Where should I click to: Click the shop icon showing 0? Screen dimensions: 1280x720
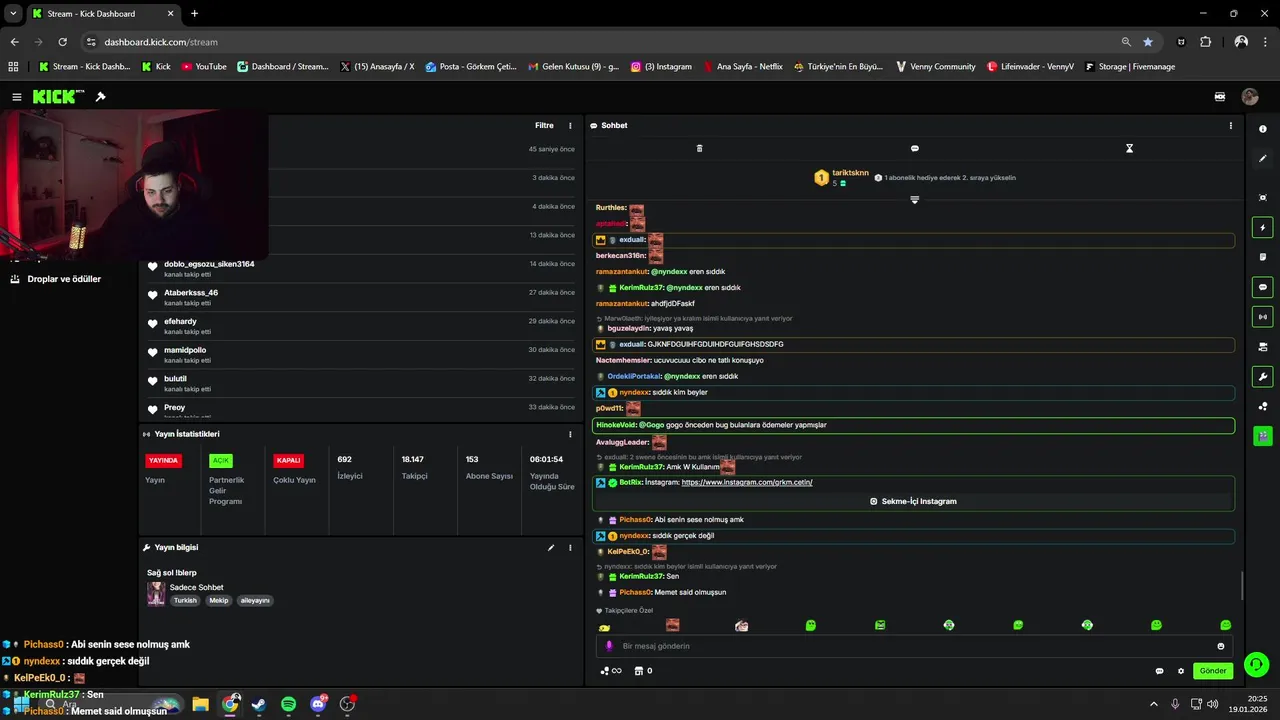pyautogui.click(x=643, y=671)
